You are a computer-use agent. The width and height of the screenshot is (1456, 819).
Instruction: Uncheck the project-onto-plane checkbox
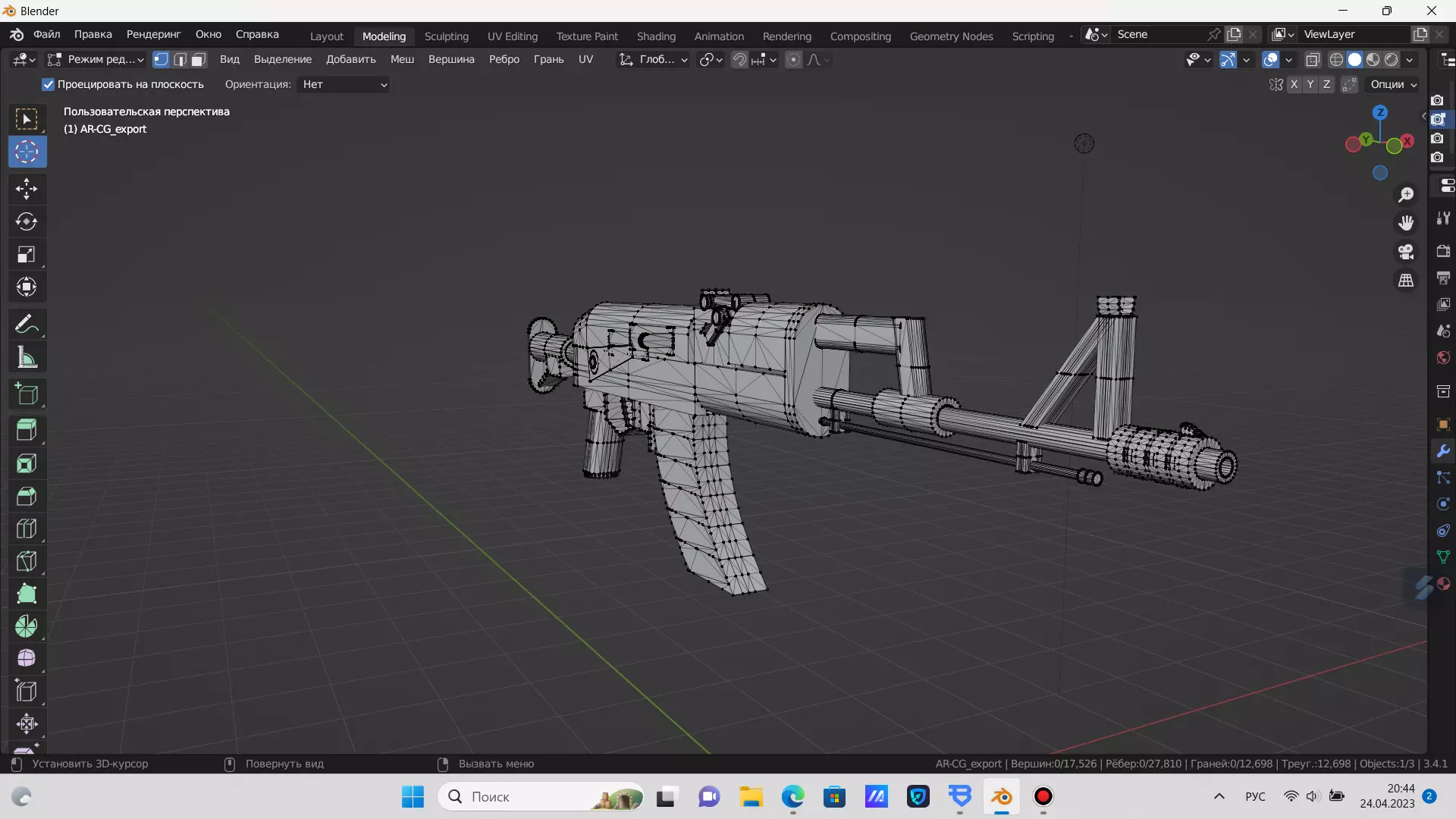point(49,84)
